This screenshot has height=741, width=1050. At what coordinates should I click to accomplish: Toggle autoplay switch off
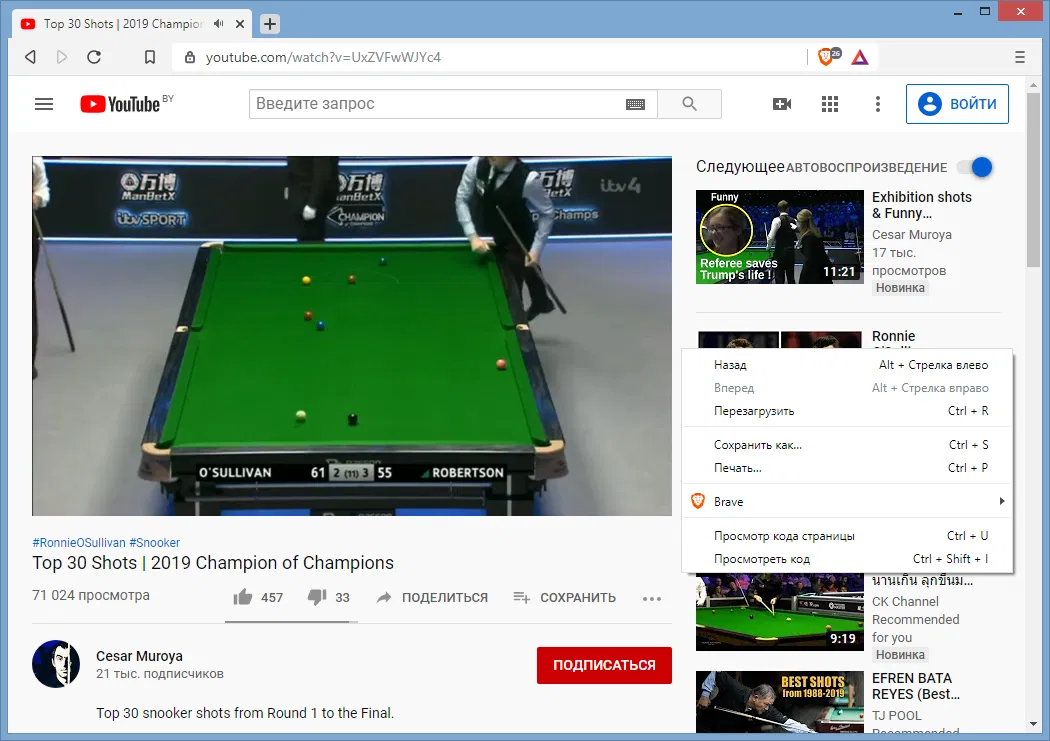pos(976,167)
